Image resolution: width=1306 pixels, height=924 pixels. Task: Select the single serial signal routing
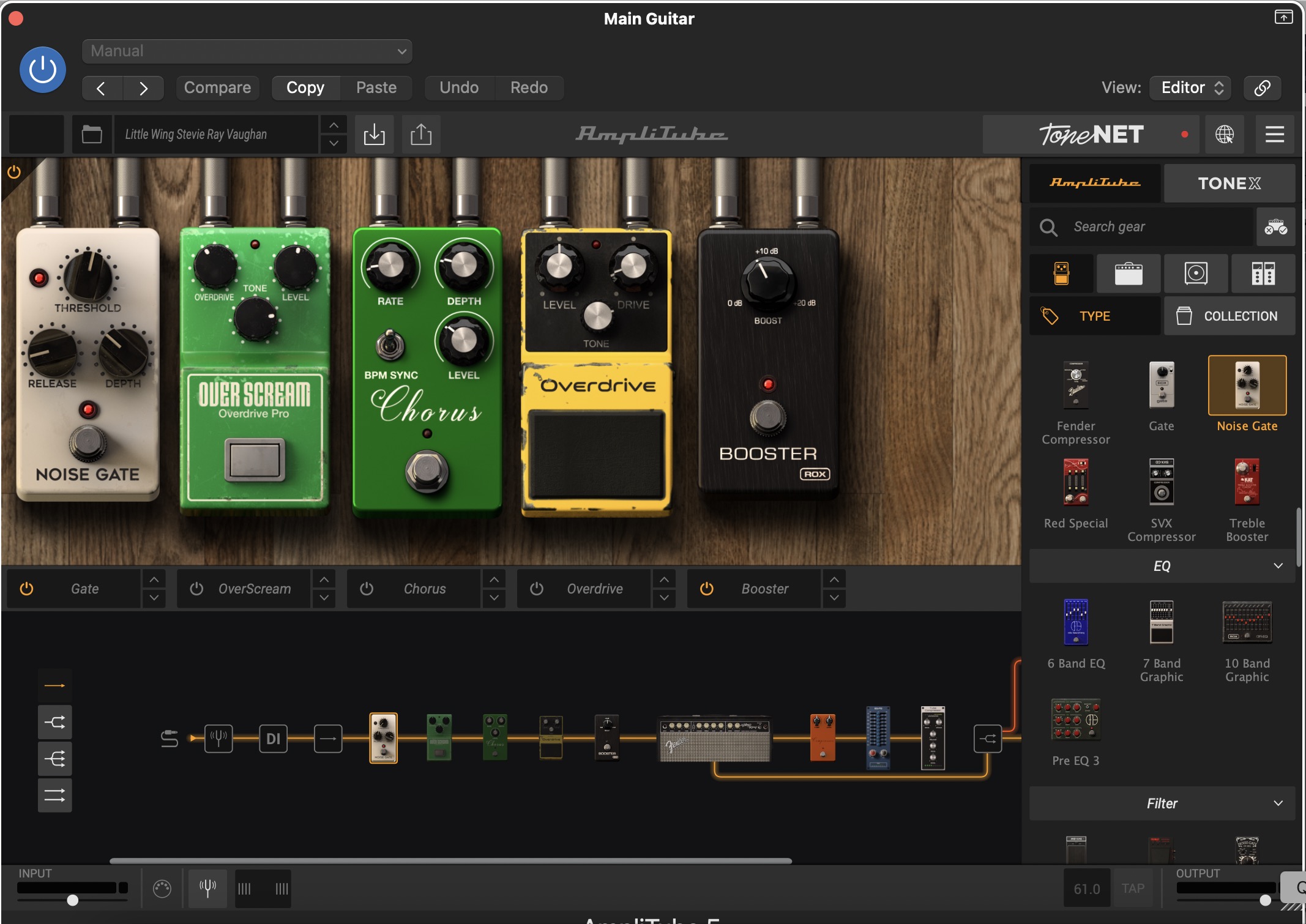55,686
